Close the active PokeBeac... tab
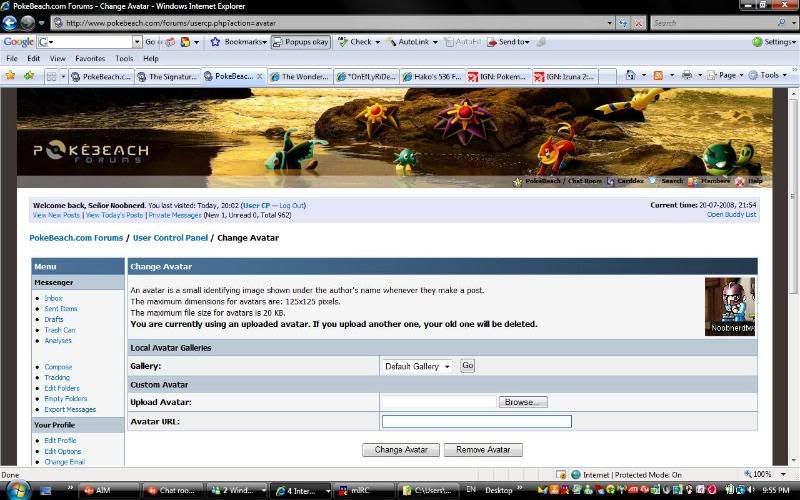The height and width of the screenshot is (500, 800). [x=259, y=76]
